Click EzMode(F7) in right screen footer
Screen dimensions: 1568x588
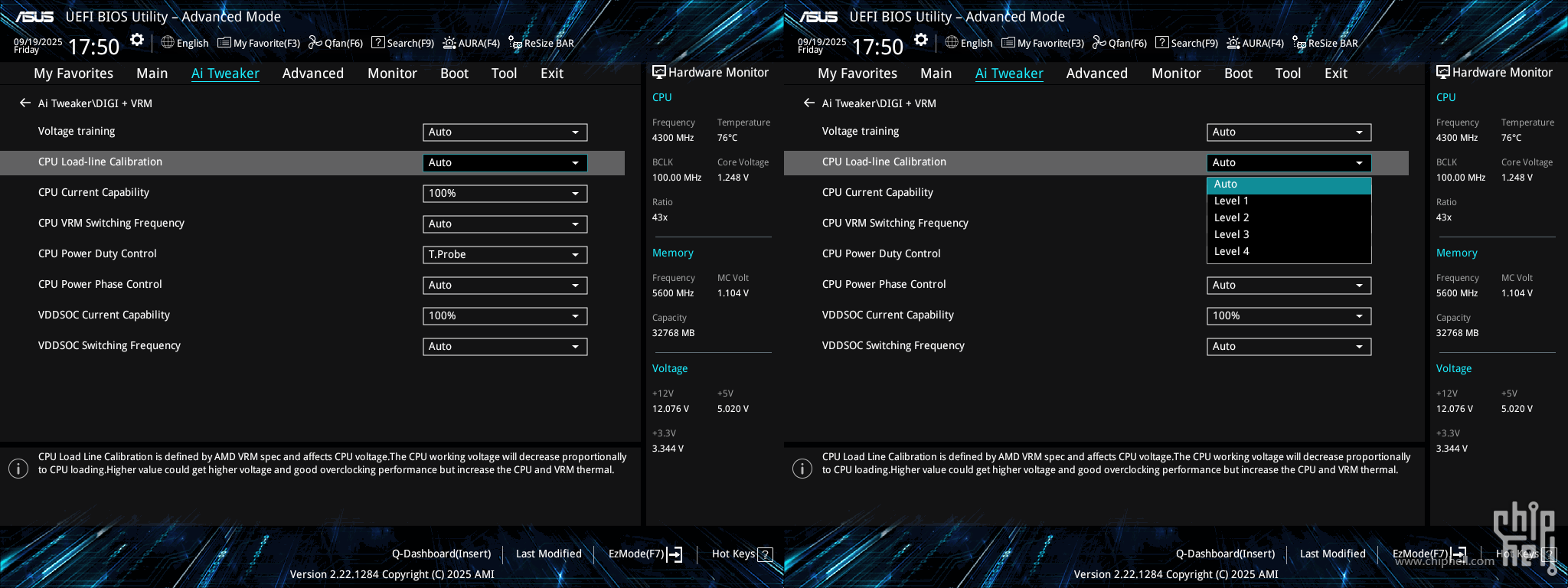pyautogui.click(x=1429, y=554)
